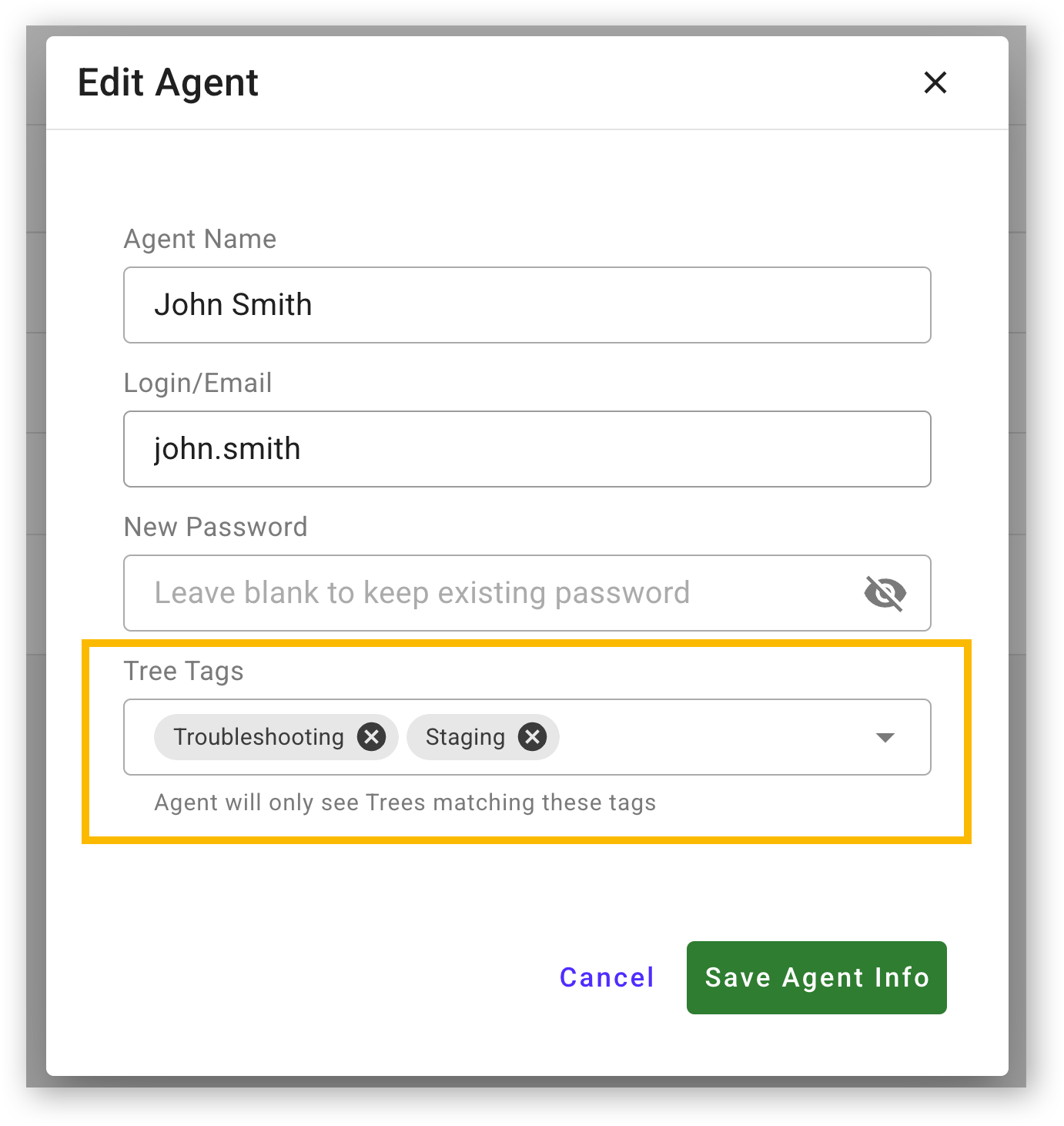Click empty space in Tree Tags field
This screenshot has width=1064, height=1126.
[x=712, y=737]
